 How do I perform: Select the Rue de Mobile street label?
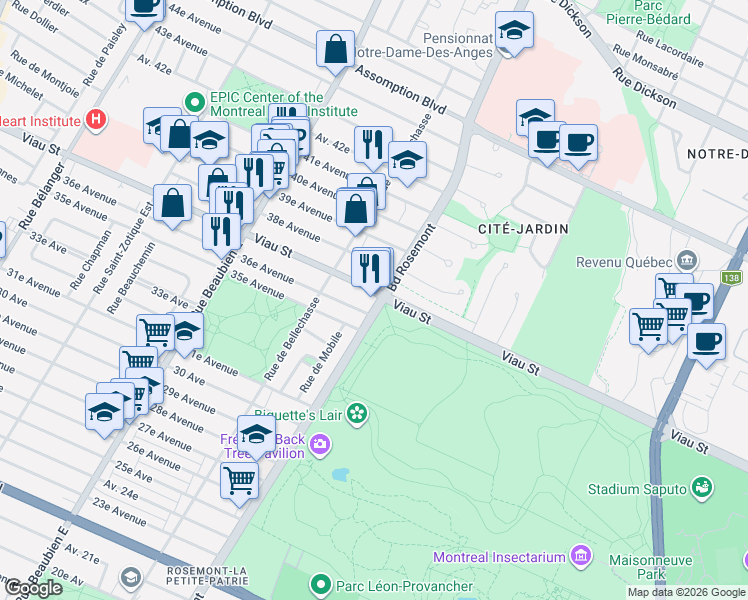[x=321, y=362]
